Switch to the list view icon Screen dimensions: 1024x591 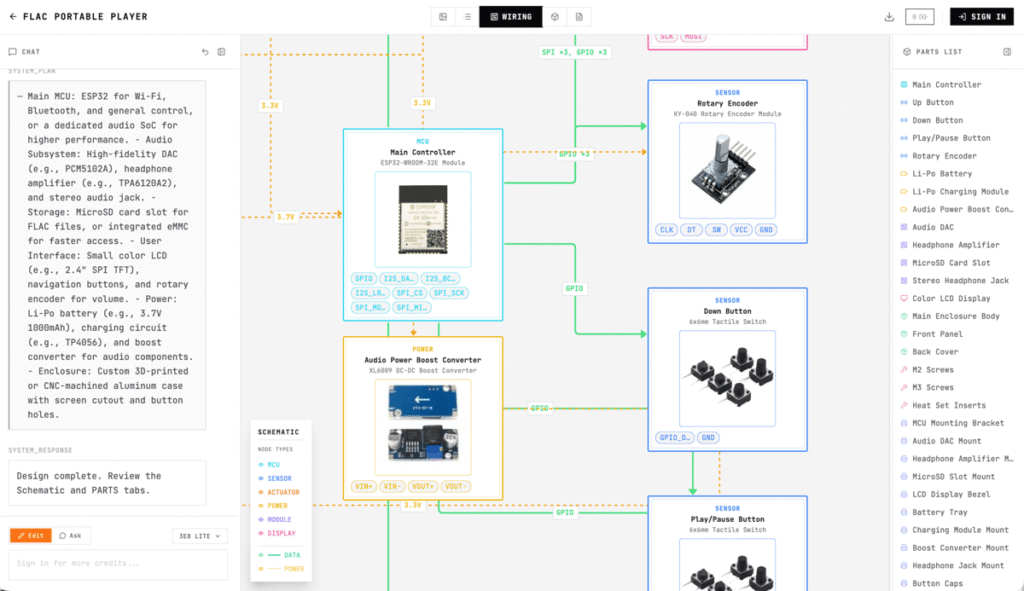click(466, 17)
